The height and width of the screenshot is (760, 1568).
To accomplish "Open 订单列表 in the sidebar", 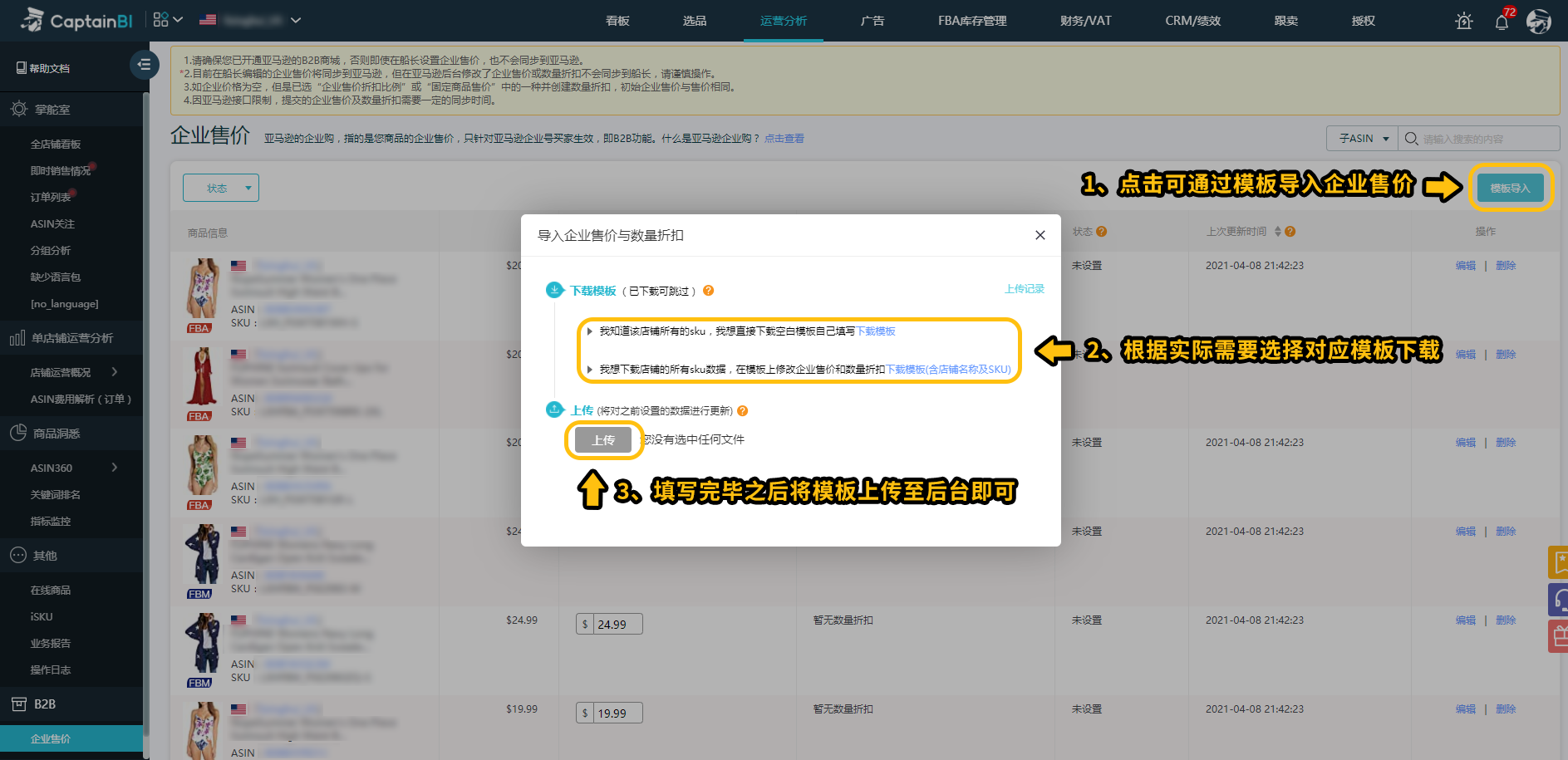I will [51, 198].
